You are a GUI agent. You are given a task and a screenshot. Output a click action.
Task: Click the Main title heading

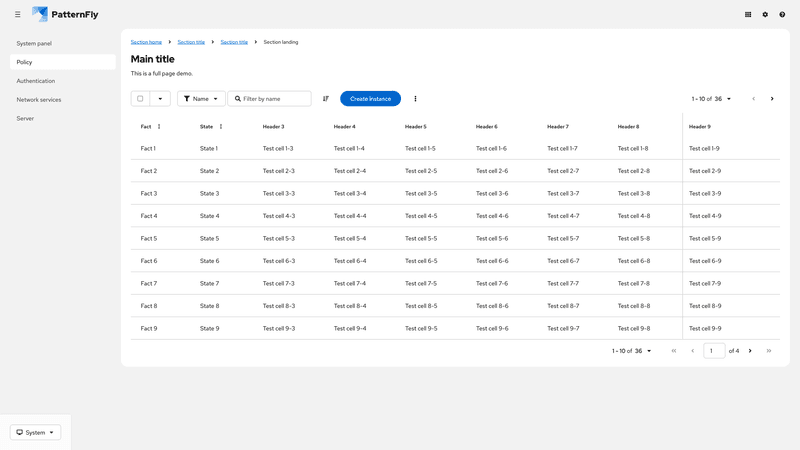(153, 59)
